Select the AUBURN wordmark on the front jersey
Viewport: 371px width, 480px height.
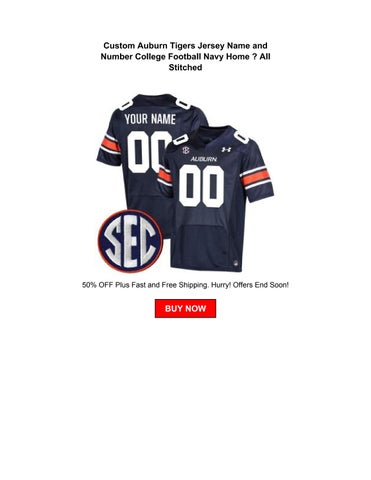pos(203,159)
